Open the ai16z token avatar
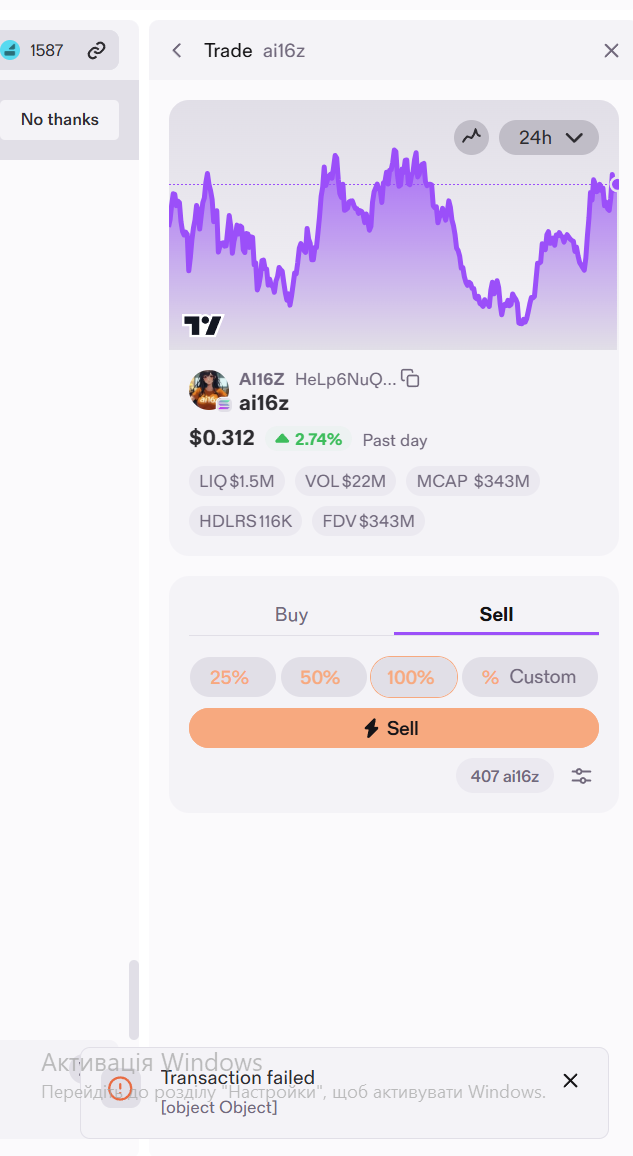Viewport: 633px width, 1156px height. point(209,390)
